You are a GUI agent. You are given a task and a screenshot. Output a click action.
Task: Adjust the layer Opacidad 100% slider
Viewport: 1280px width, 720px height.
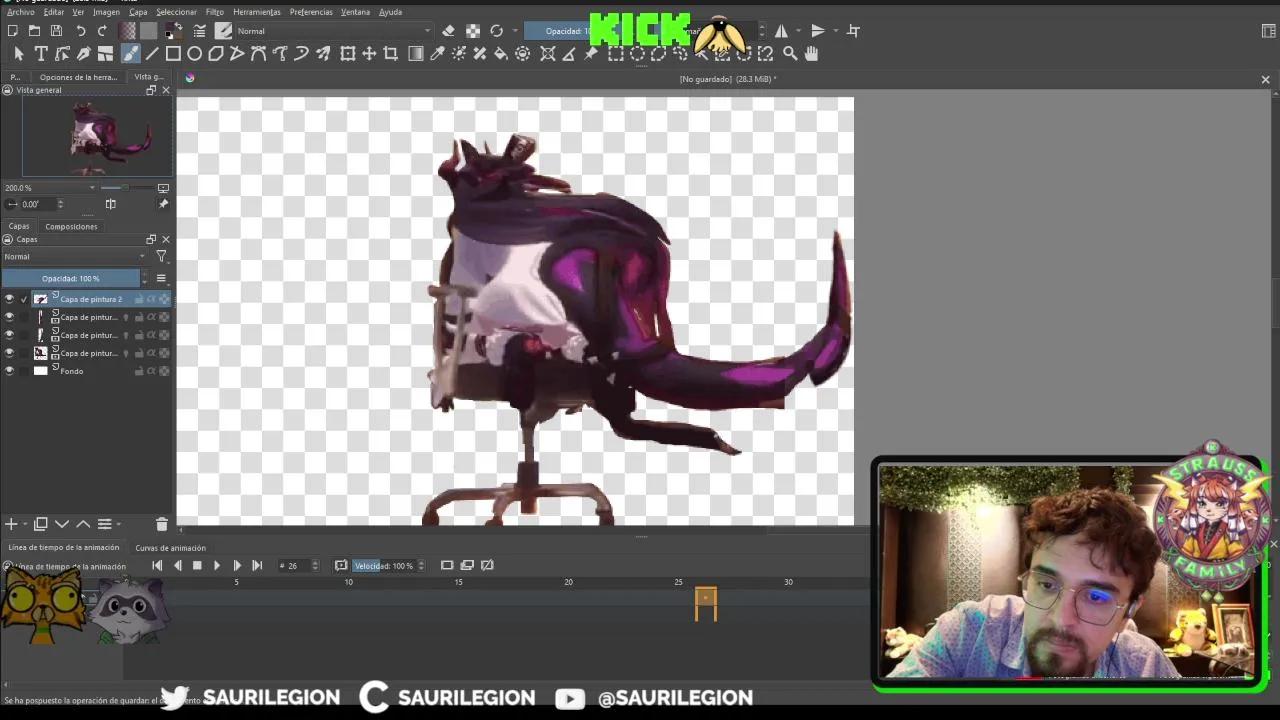click(x=70, y=278)
